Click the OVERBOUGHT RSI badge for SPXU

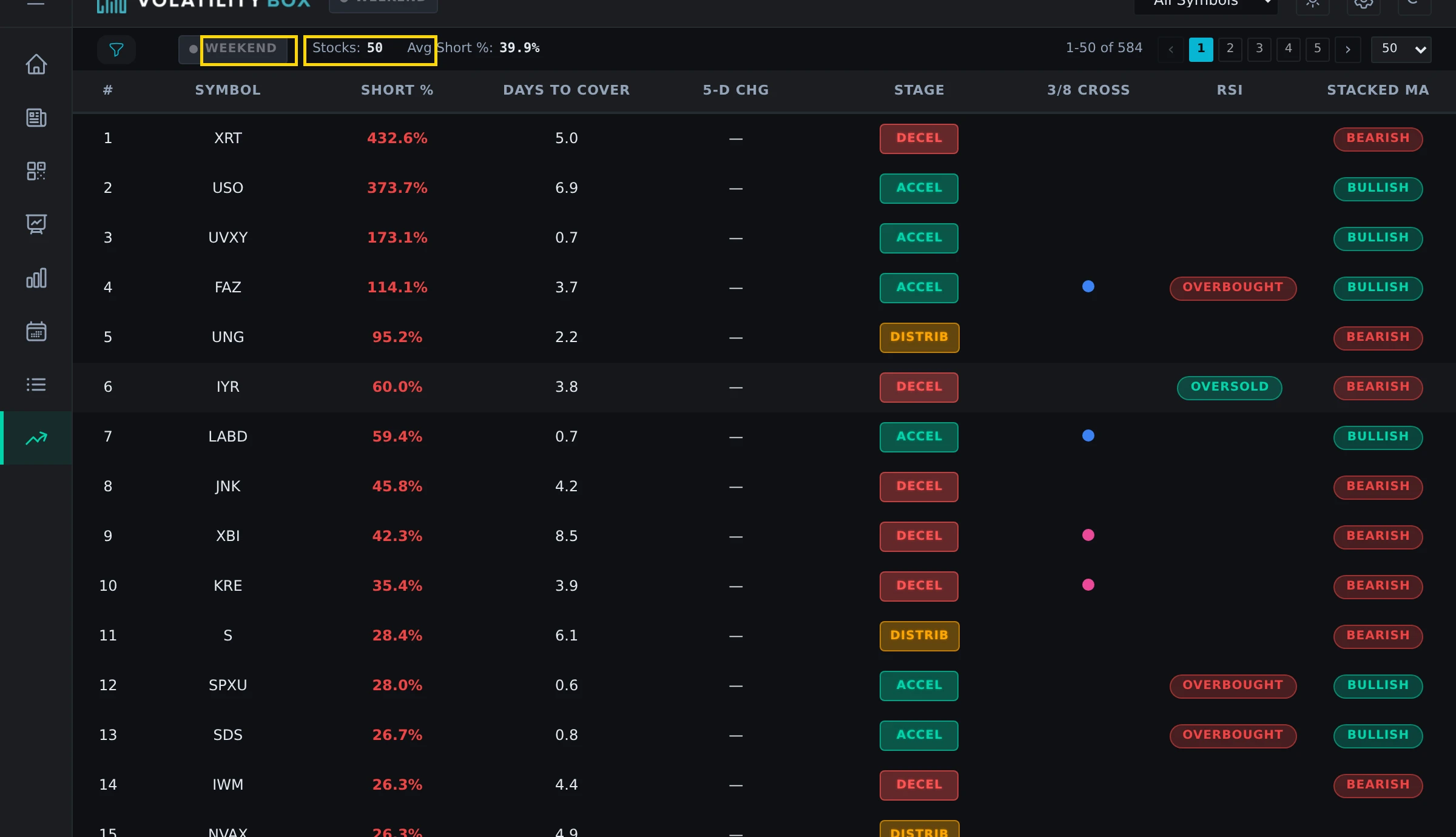point(1233,685)
